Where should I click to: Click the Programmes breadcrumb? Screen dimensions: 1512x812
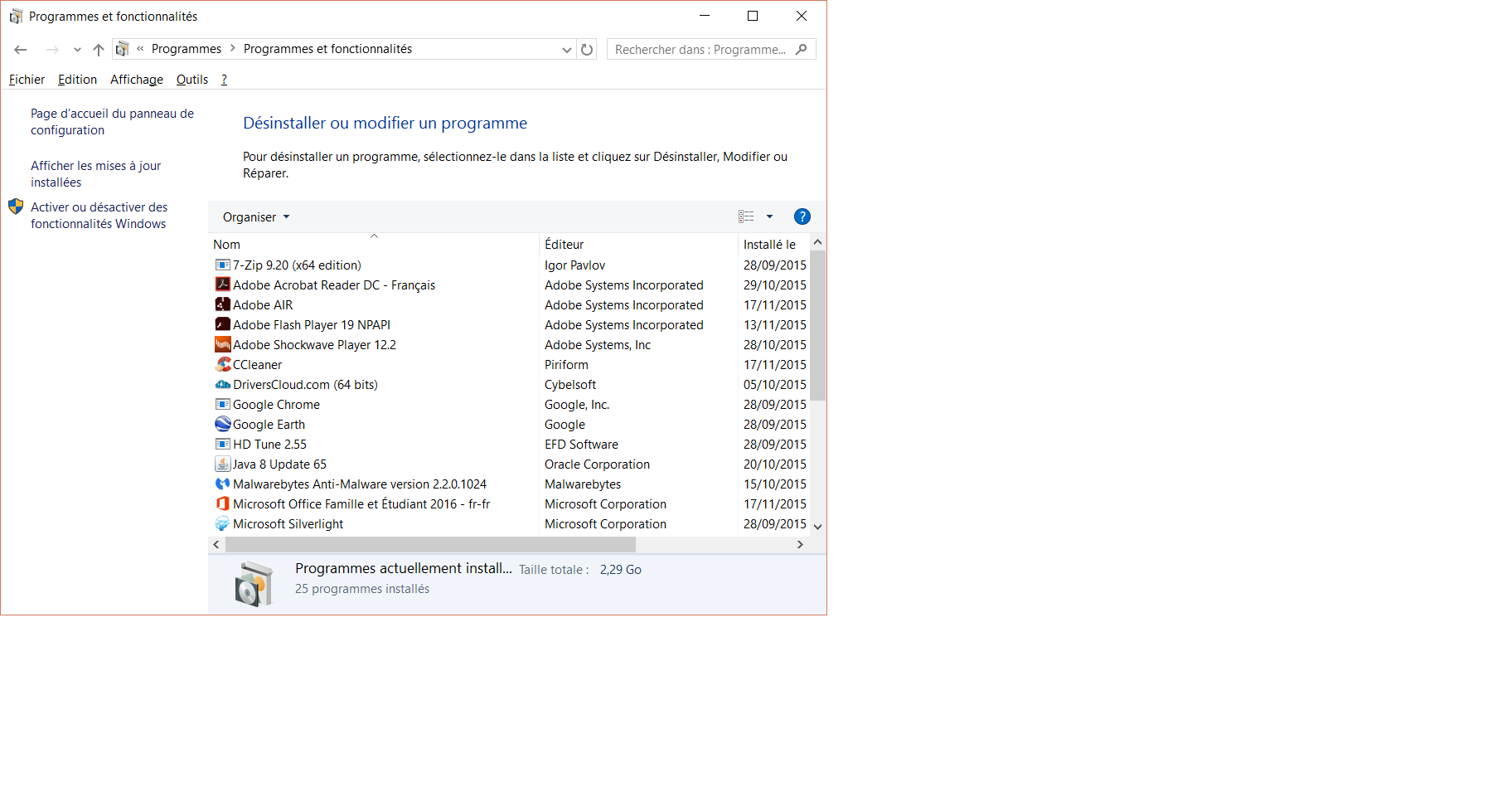(x=187, y=49)
